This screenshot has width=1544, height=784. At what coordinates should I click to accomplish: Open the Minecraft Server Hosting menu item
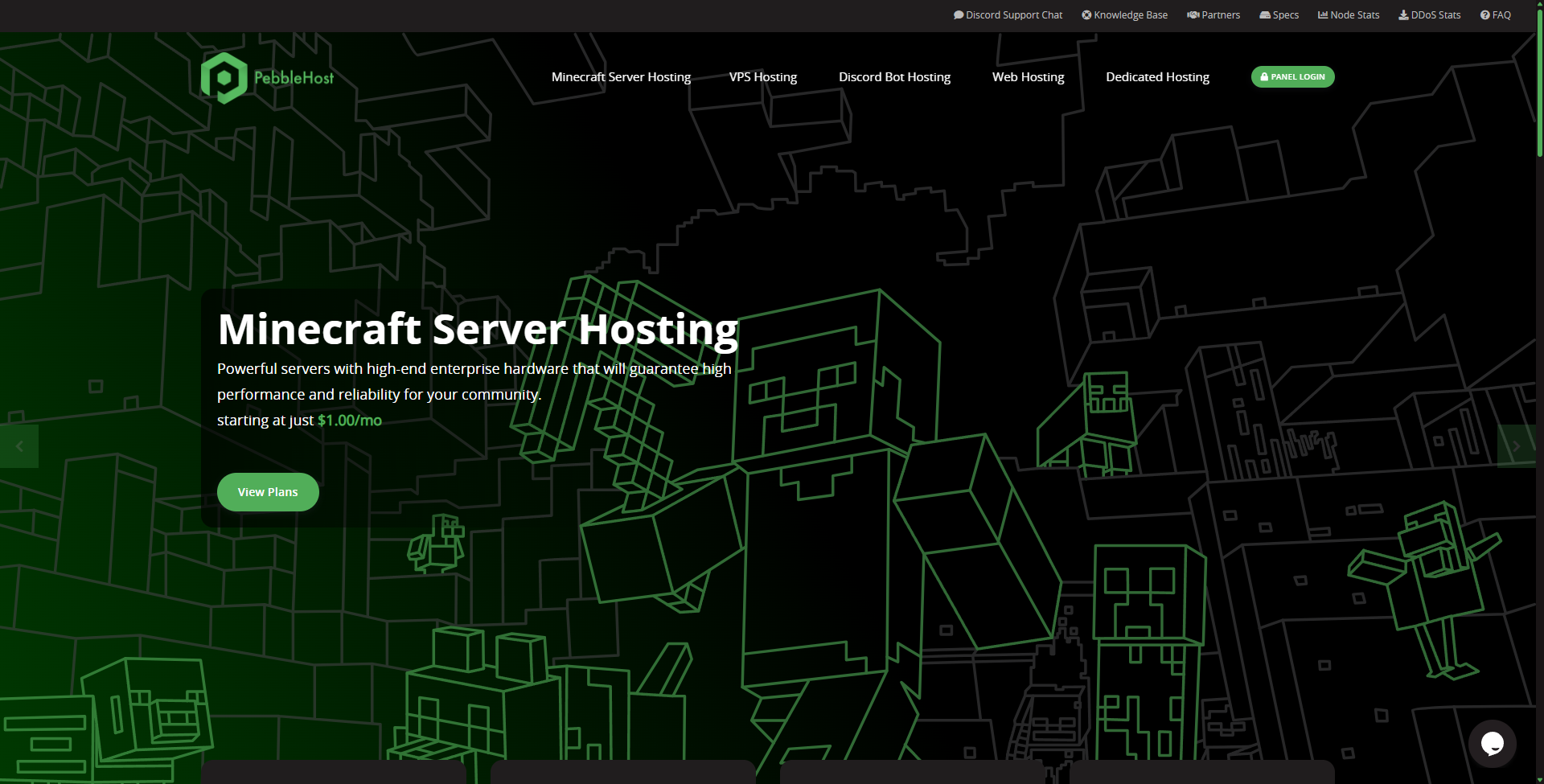(x=621, y=77)
